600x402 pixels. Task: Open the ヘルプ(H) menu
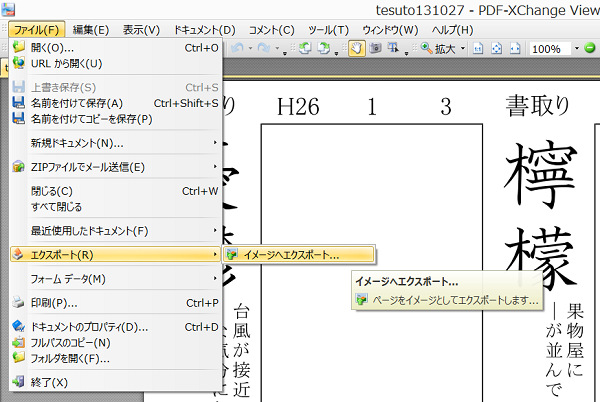tap(452, 29)
